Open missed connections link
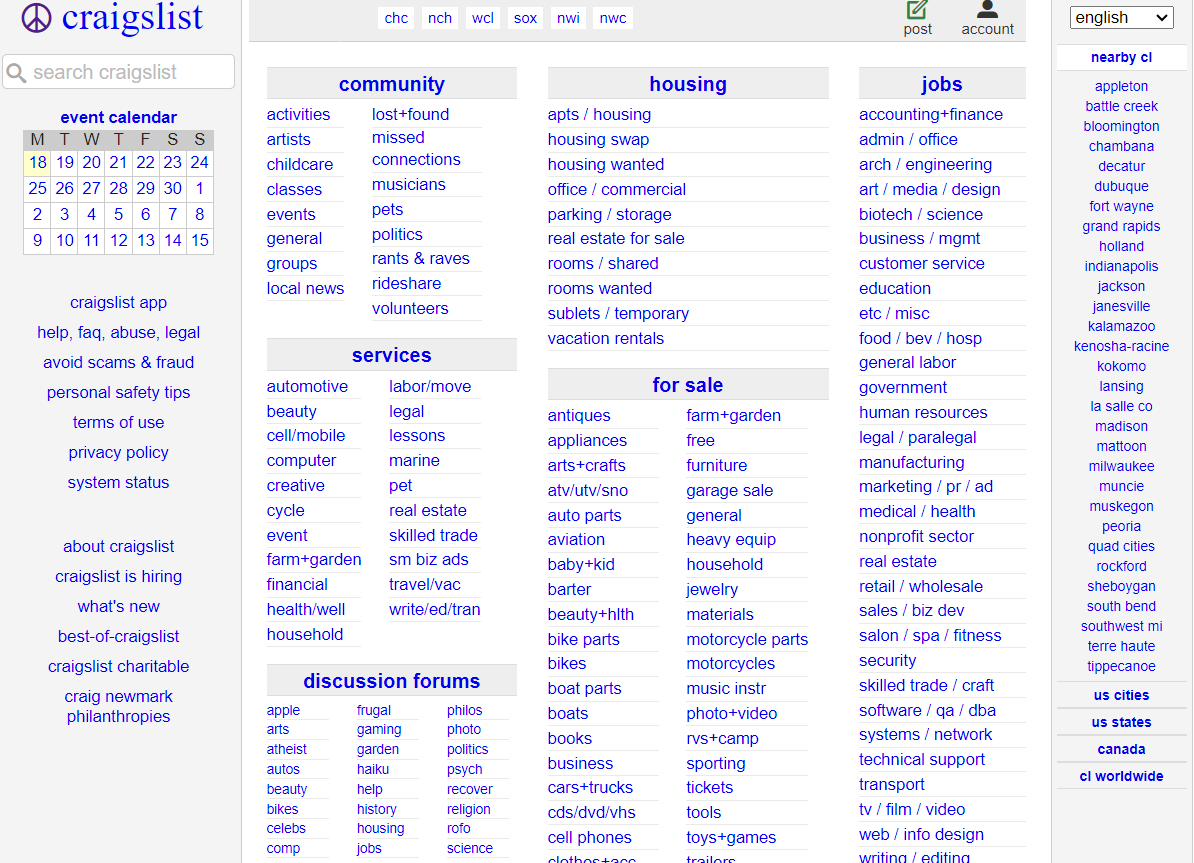 416,149
